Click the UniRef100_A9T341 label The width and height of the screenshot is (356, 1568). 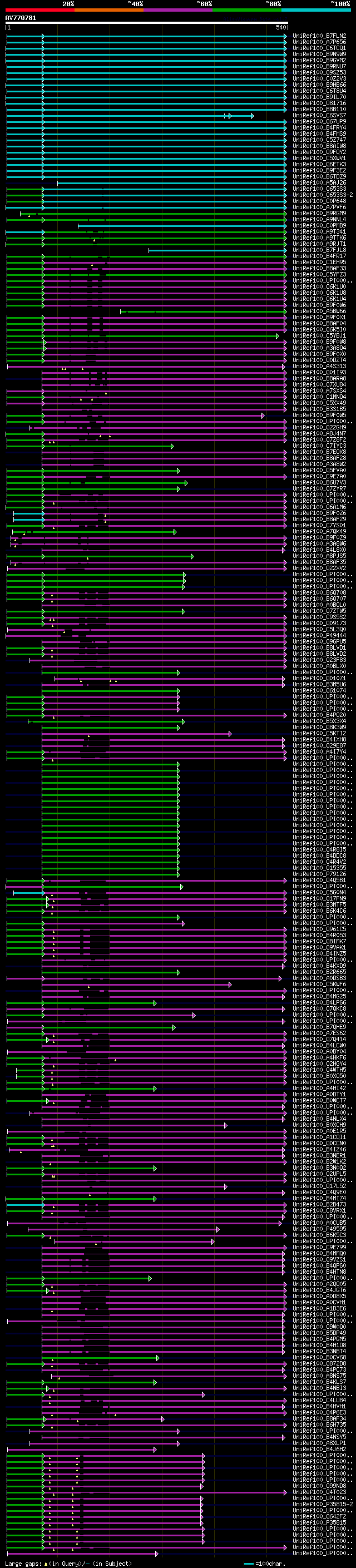point(319,232)
